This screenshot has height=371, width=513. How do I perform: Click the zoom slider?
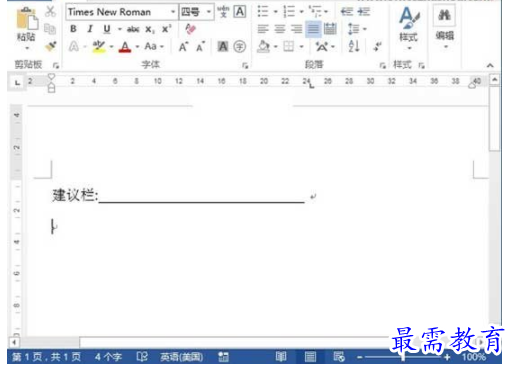pyautogui.click(x=403, y=358)
